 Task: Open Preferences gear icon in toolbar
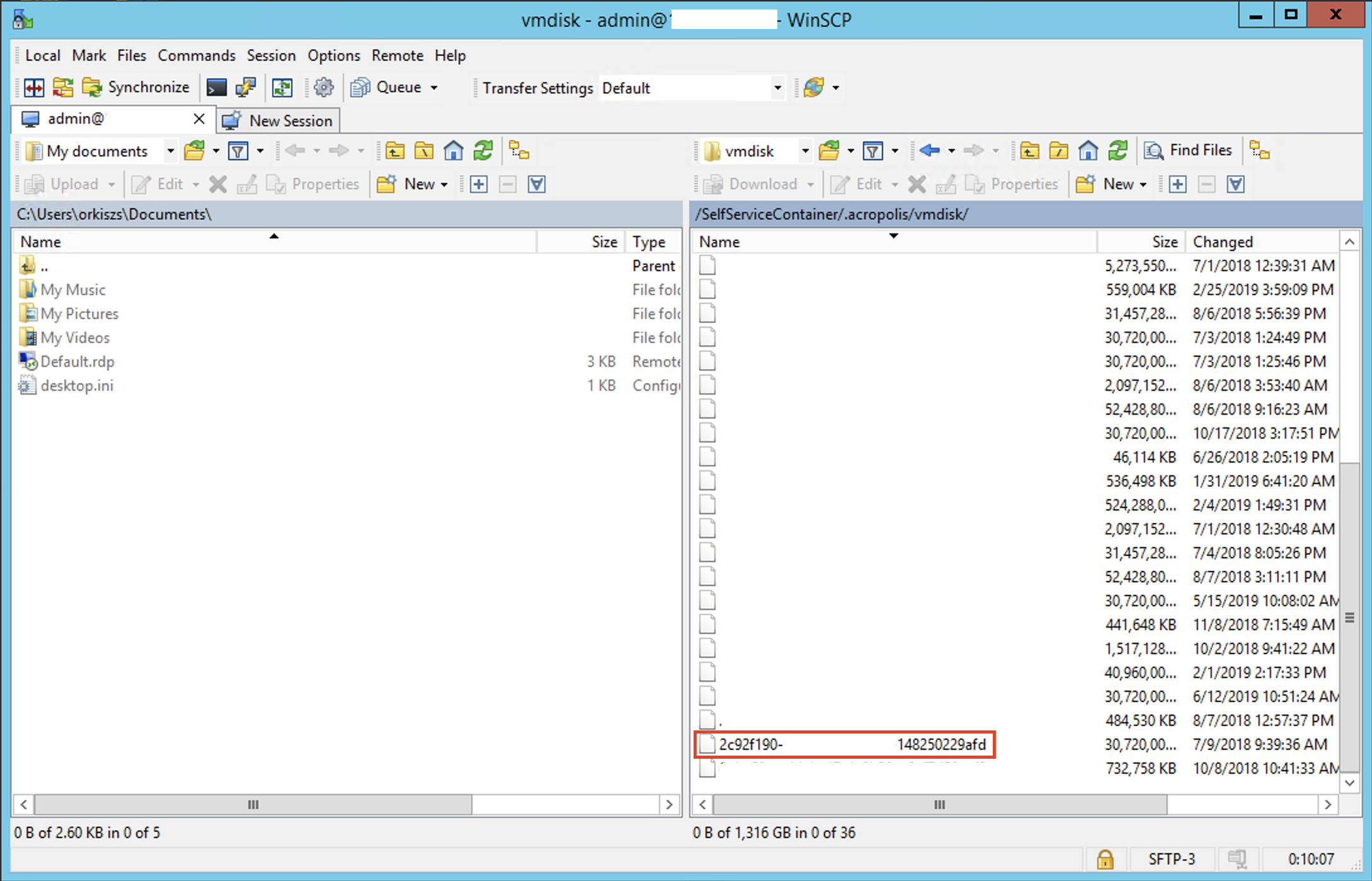324,88
